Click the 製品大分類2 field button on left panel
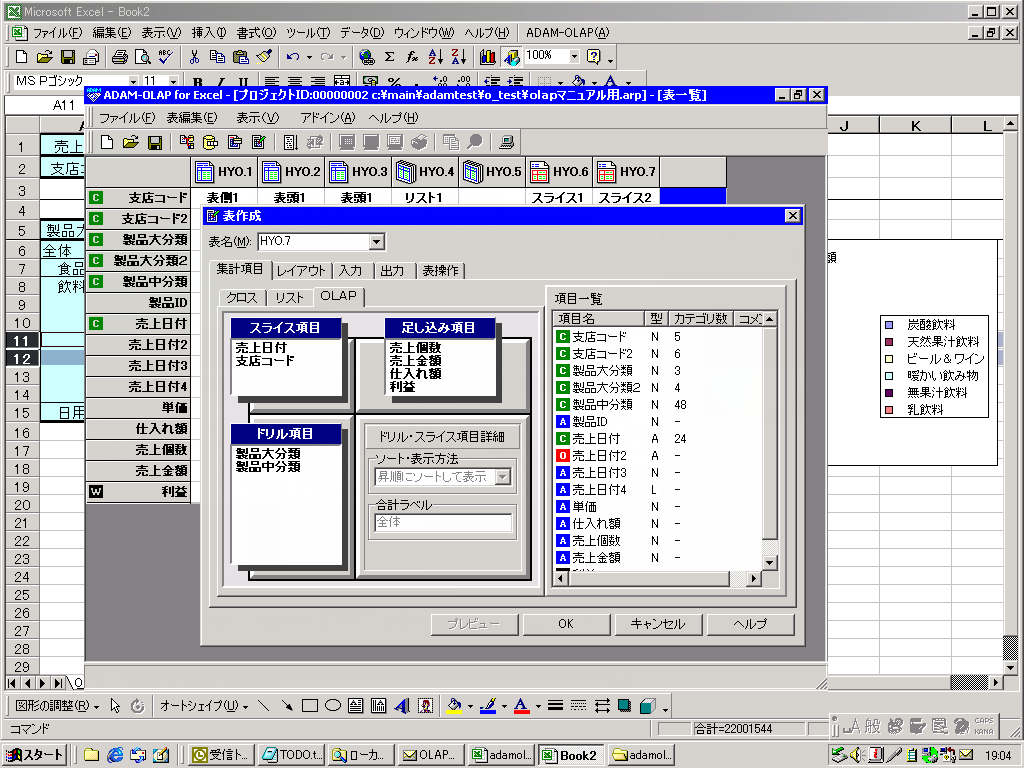The width and height of the screenshot is (1024, 768). [138, 261]
